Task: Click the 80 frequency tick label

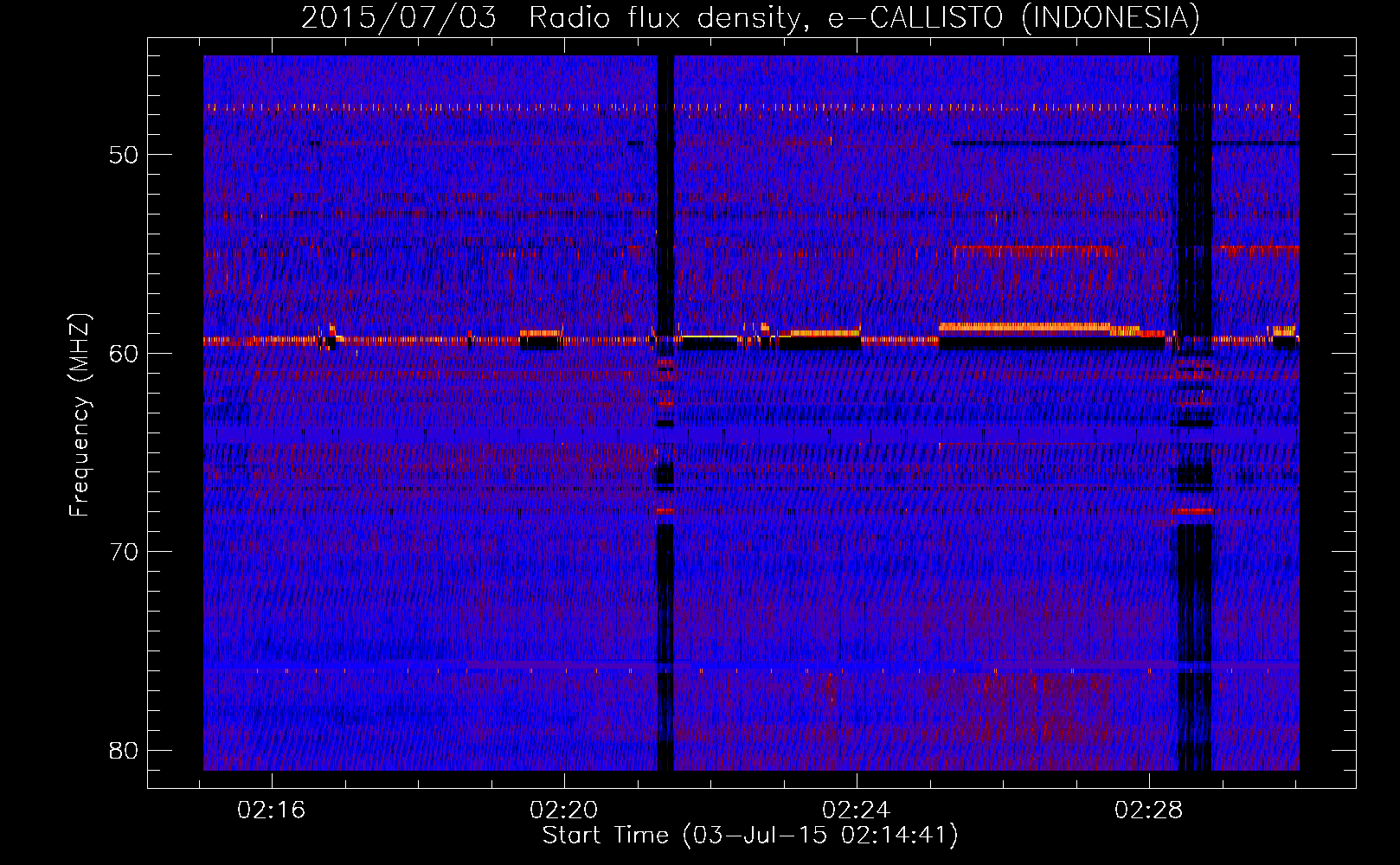Action: coord(124,750)
